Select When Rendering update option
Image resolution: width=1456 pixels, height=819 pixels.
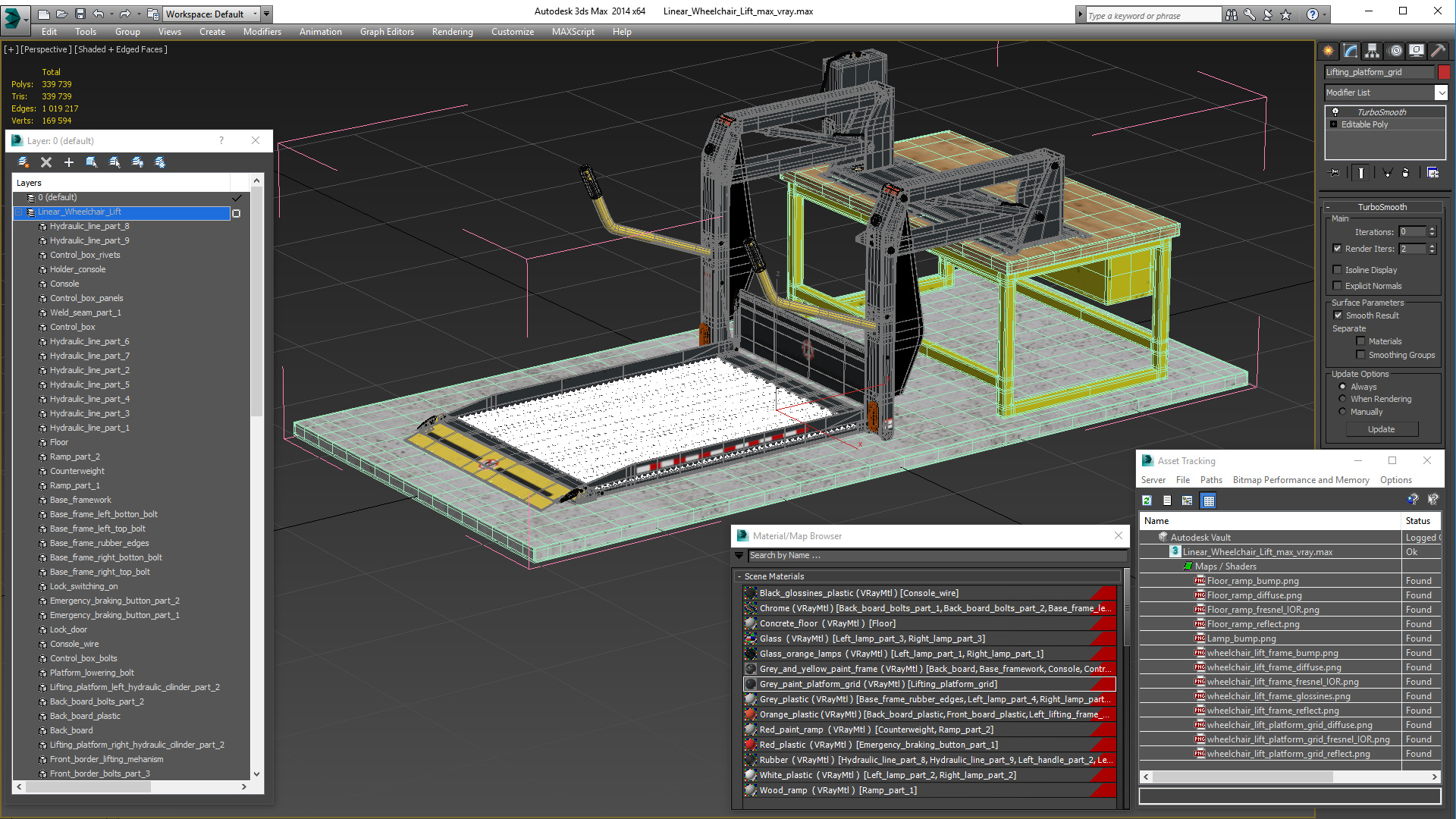click(x=1342, y=399)
